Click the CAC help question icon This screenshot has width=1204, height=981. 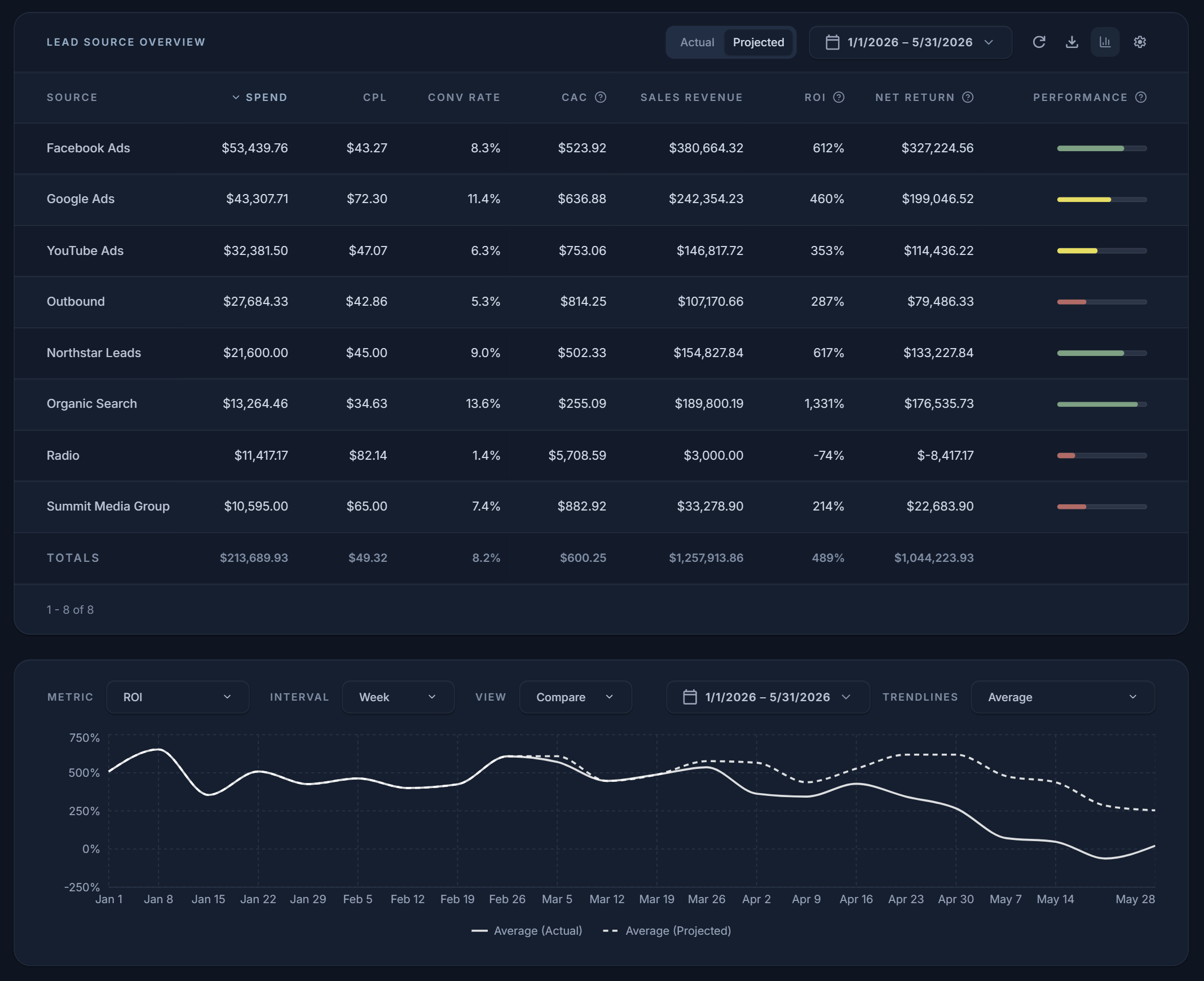point(600,97)
